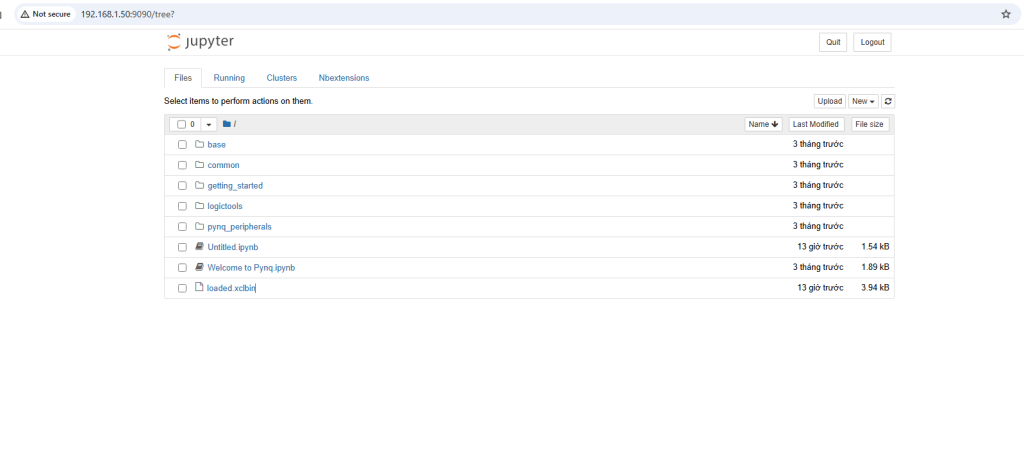This screenshot has height=470, width=1024.
Task: Click the file icon beside loaded.xclbin
Action: click(199, 288)
